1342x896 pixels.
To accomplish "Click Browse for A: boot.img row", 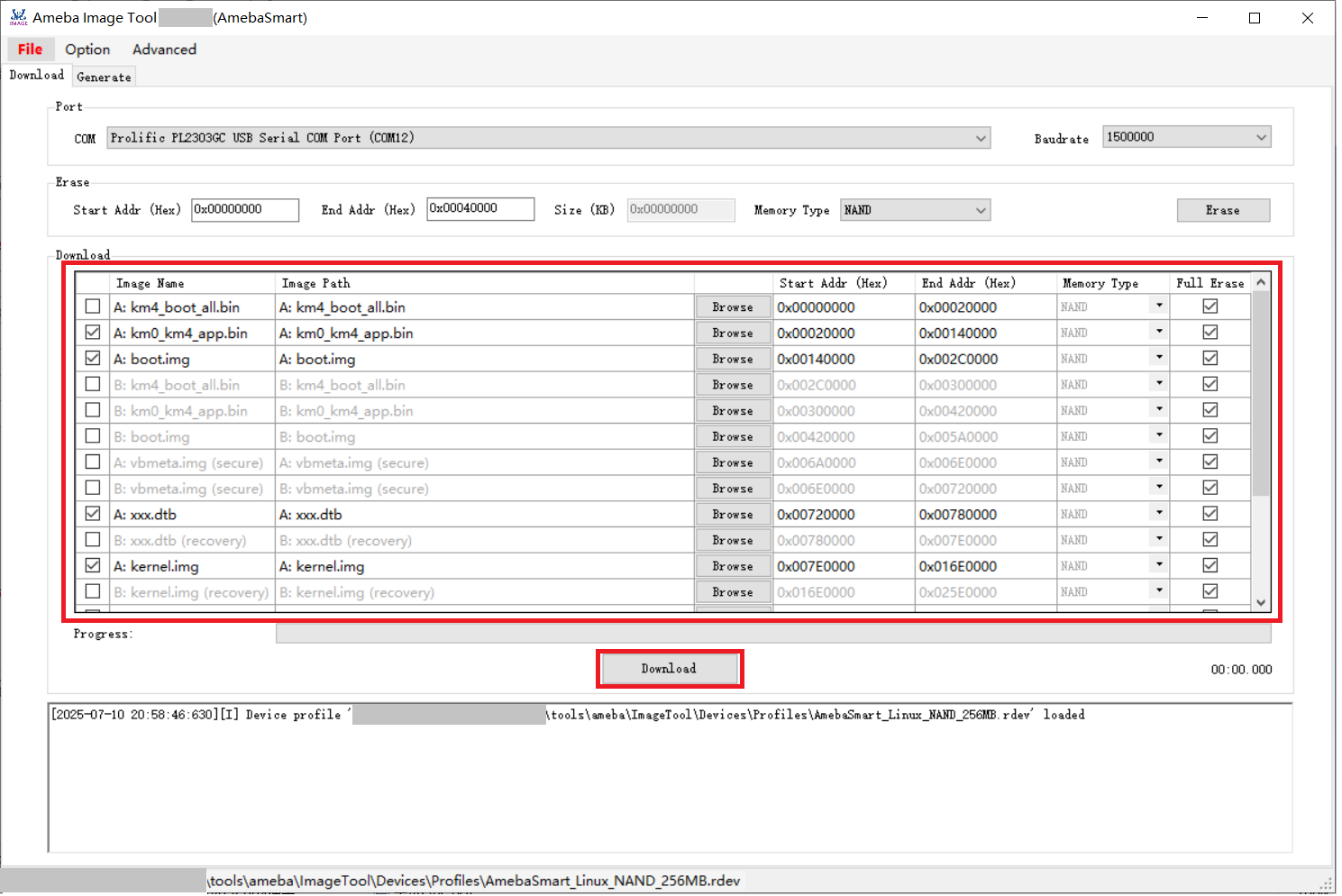I will click(x=733, y=359).
